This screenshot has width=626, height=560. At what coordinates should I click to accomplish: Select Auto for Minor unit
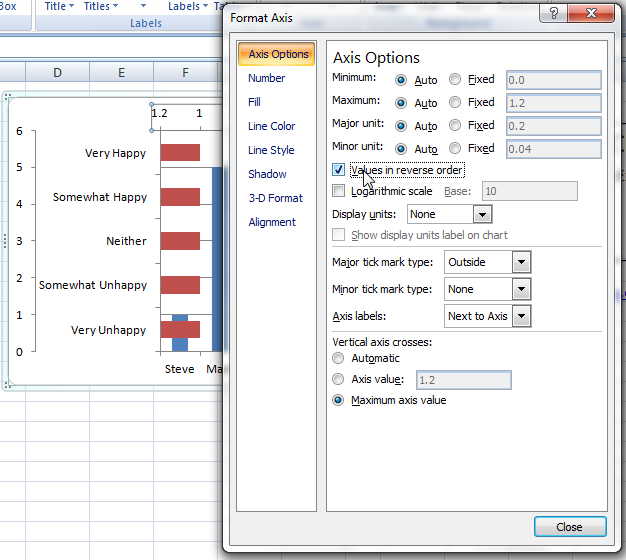[401, 149]
